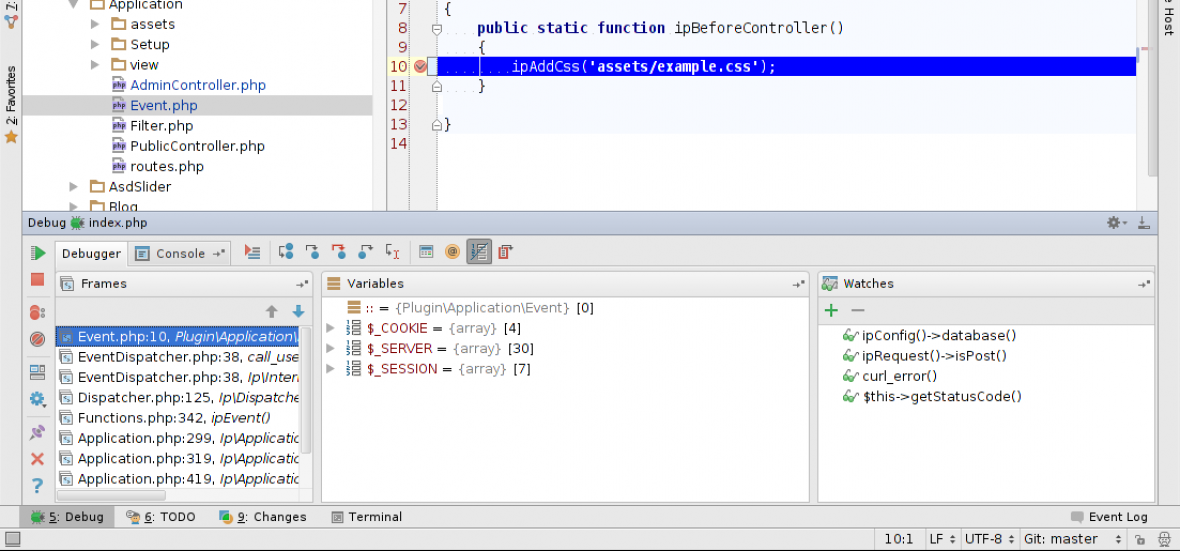Open the Debug panel gear settings menu

pyautogui.click(x=1117, y=223)
